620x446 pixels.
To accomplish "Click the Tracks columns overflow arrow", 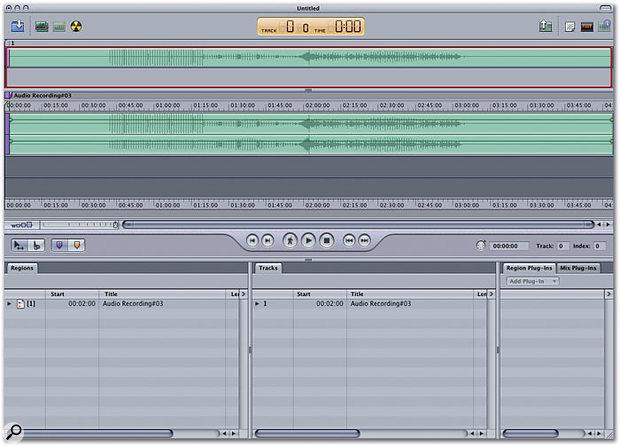I will coord(491,294).
